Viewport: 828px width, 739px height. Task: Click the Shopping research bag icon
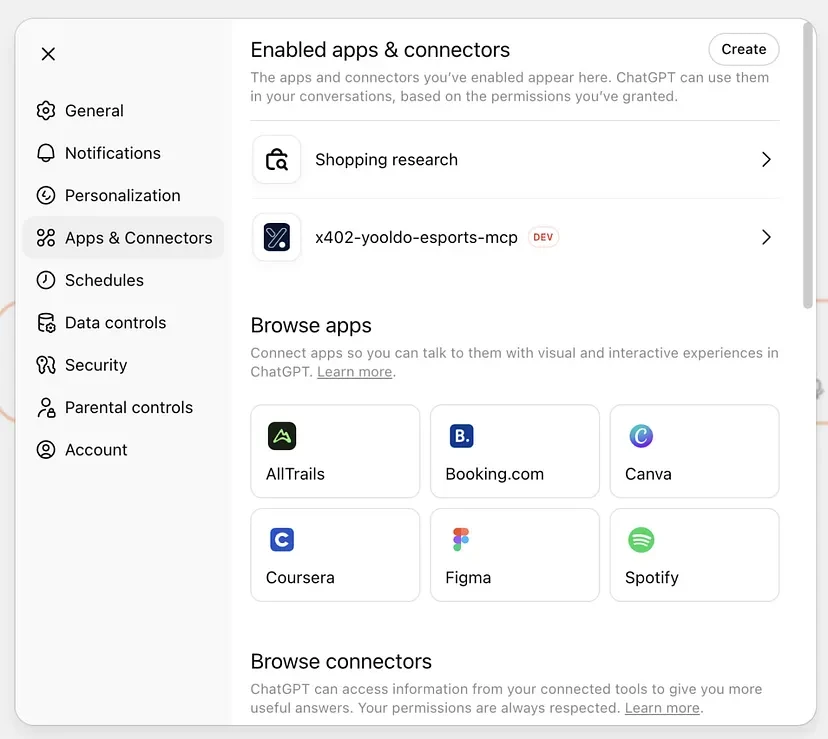(x=277, y=160)
